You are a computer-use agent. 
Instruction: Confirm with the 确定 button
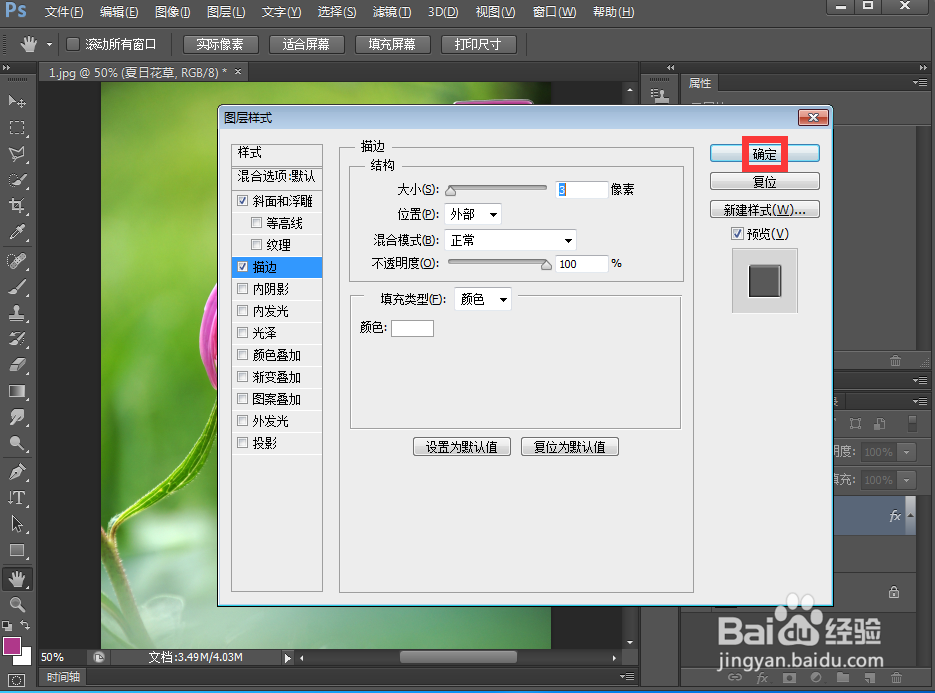coord(764,153)
